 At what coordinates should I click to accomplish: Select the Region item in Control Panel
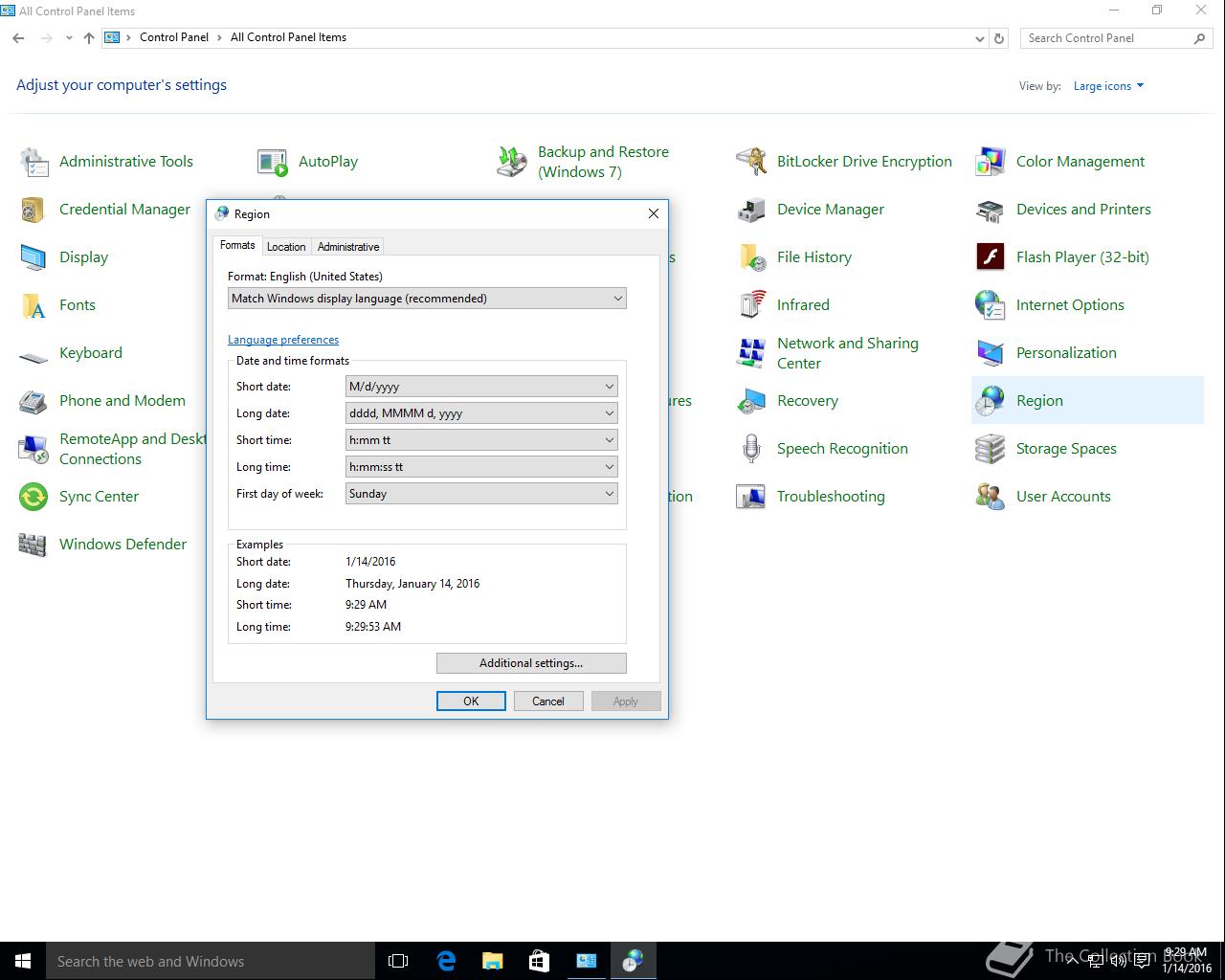[1087, 400]
